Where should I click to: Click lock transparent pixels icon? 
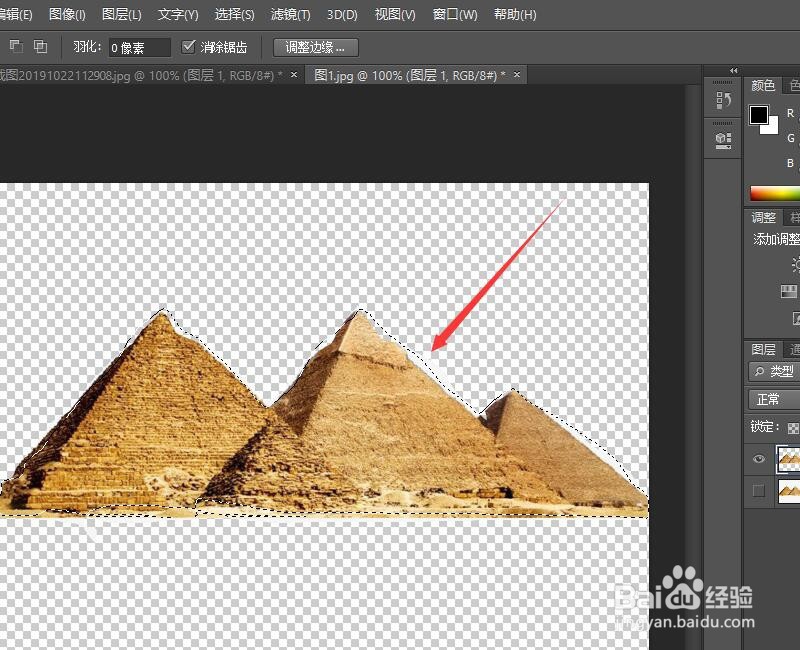793,428
